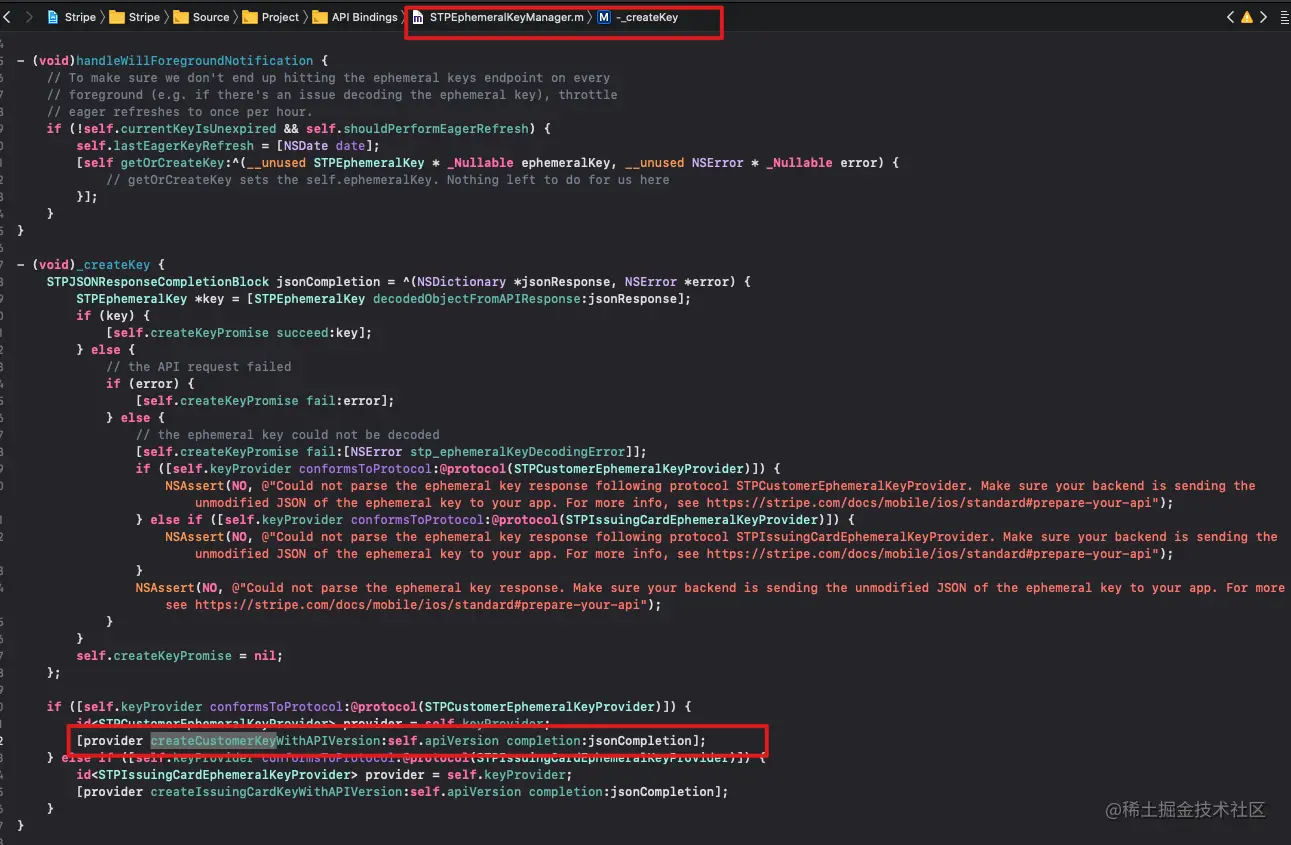Click stp_ephemeralKeyDecodingError in the fail call

tap(515, 451)
